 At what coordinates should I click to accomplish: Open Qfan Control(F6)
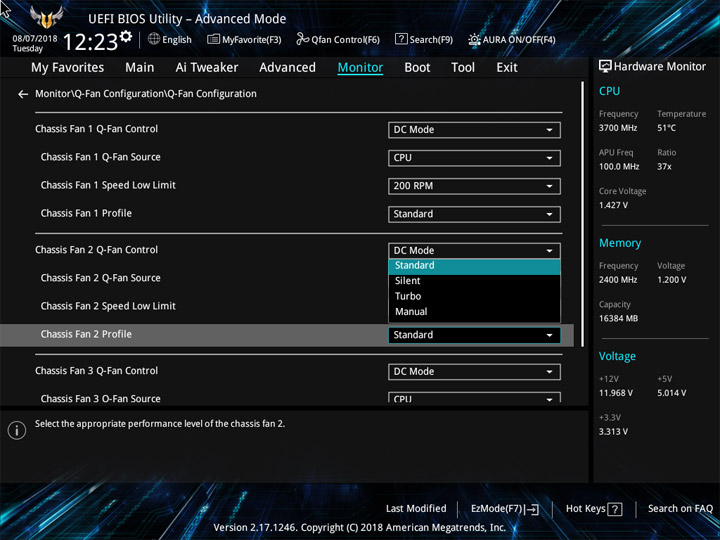[x=338, y=39]
